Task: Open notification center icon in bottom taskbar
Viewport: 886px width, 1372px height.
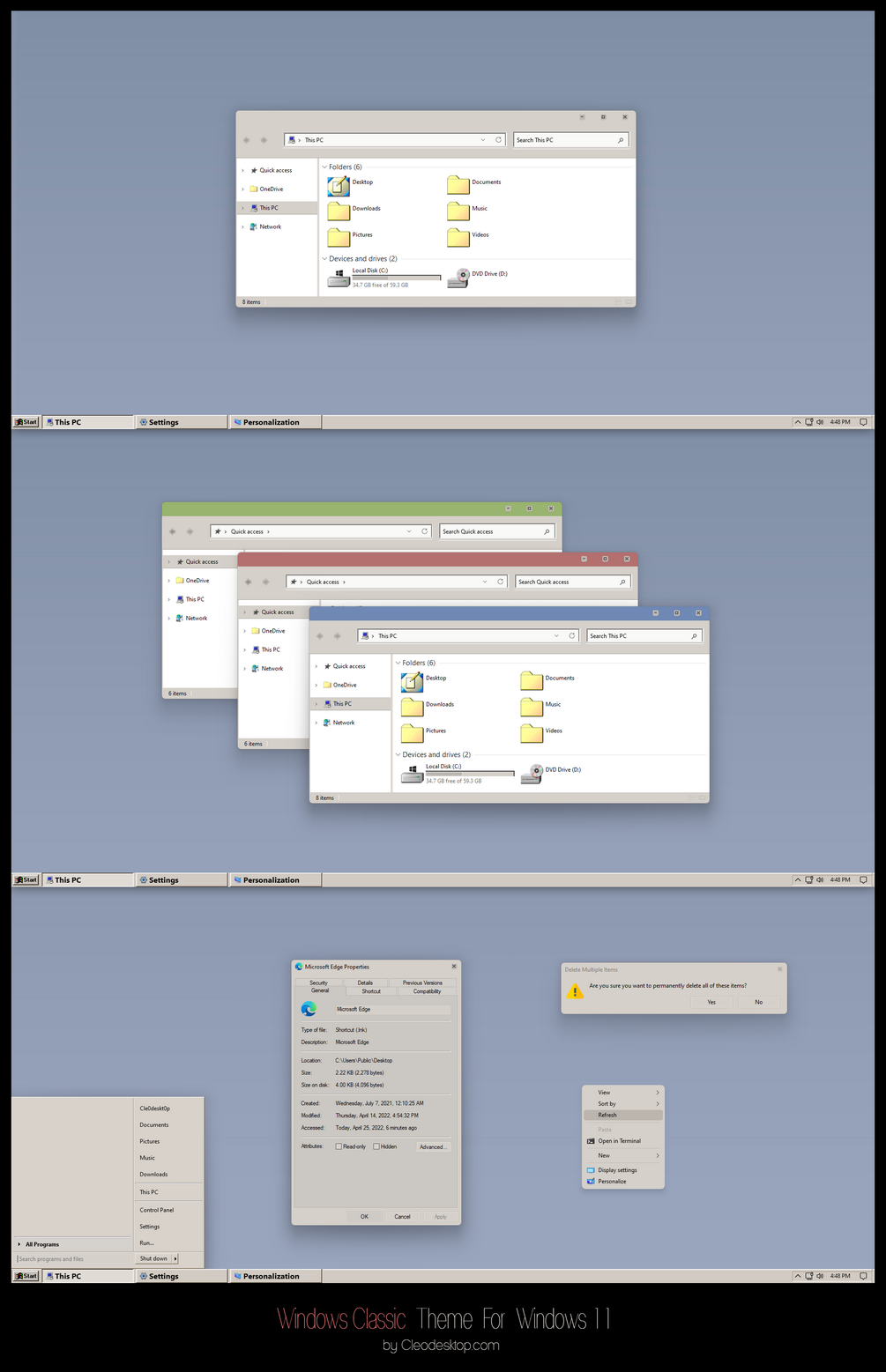Action: [863, 1275]
